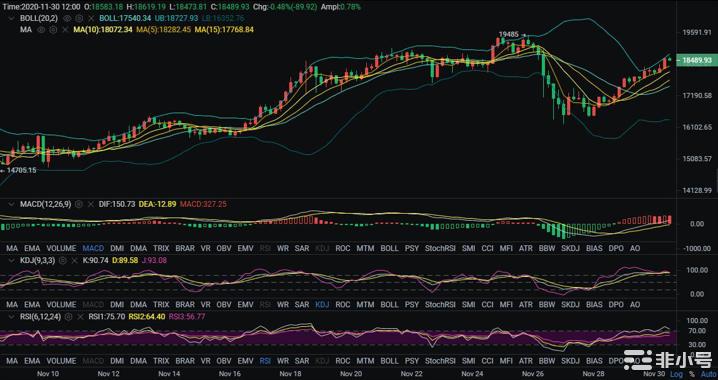Select DMI tab under the RSI pane
The image size is (718, 380).
[117, 361]
